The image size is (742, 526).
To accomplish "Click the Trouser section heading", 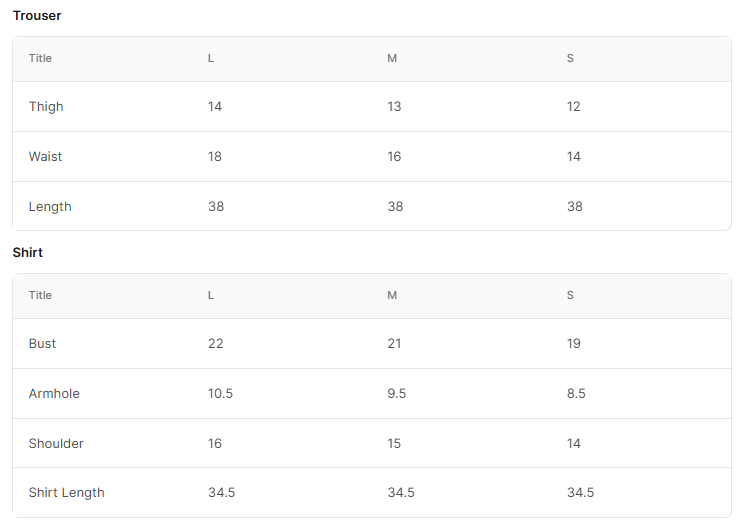I will pyautogui.click(x=37, y=16).
